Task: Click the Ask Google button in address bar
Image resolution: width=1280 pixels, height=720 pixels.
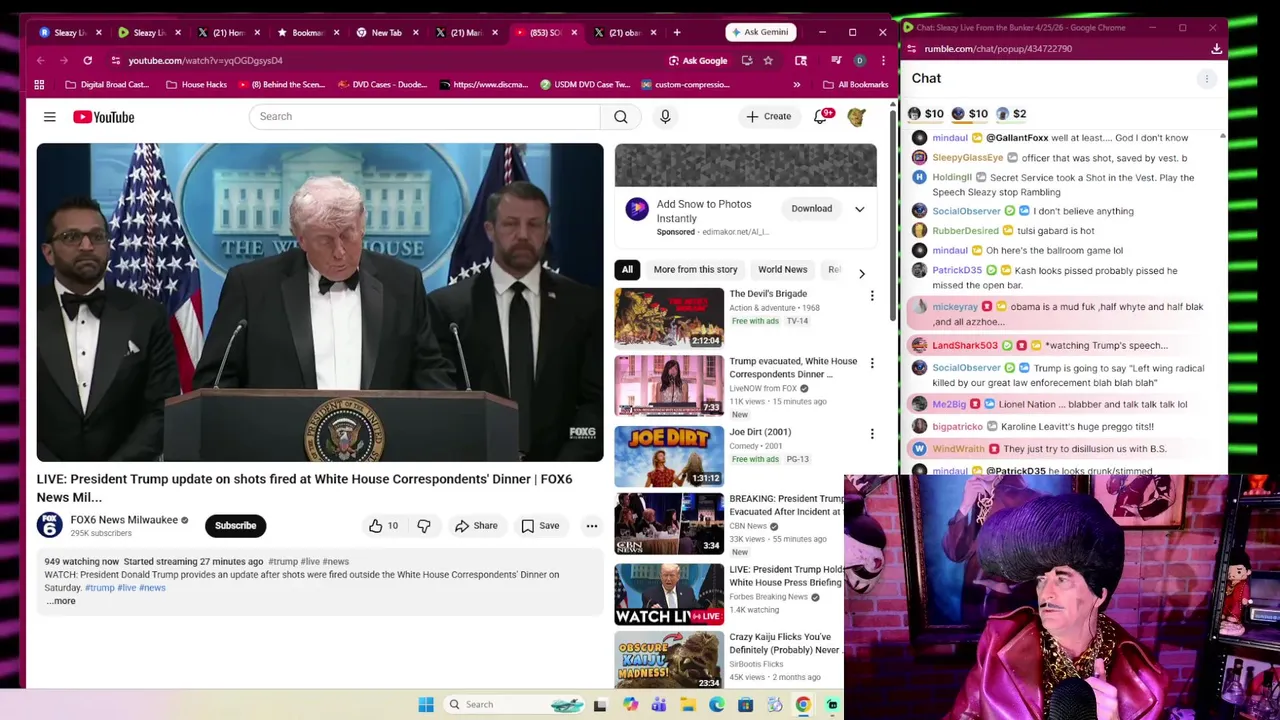Action: (697, 61)
